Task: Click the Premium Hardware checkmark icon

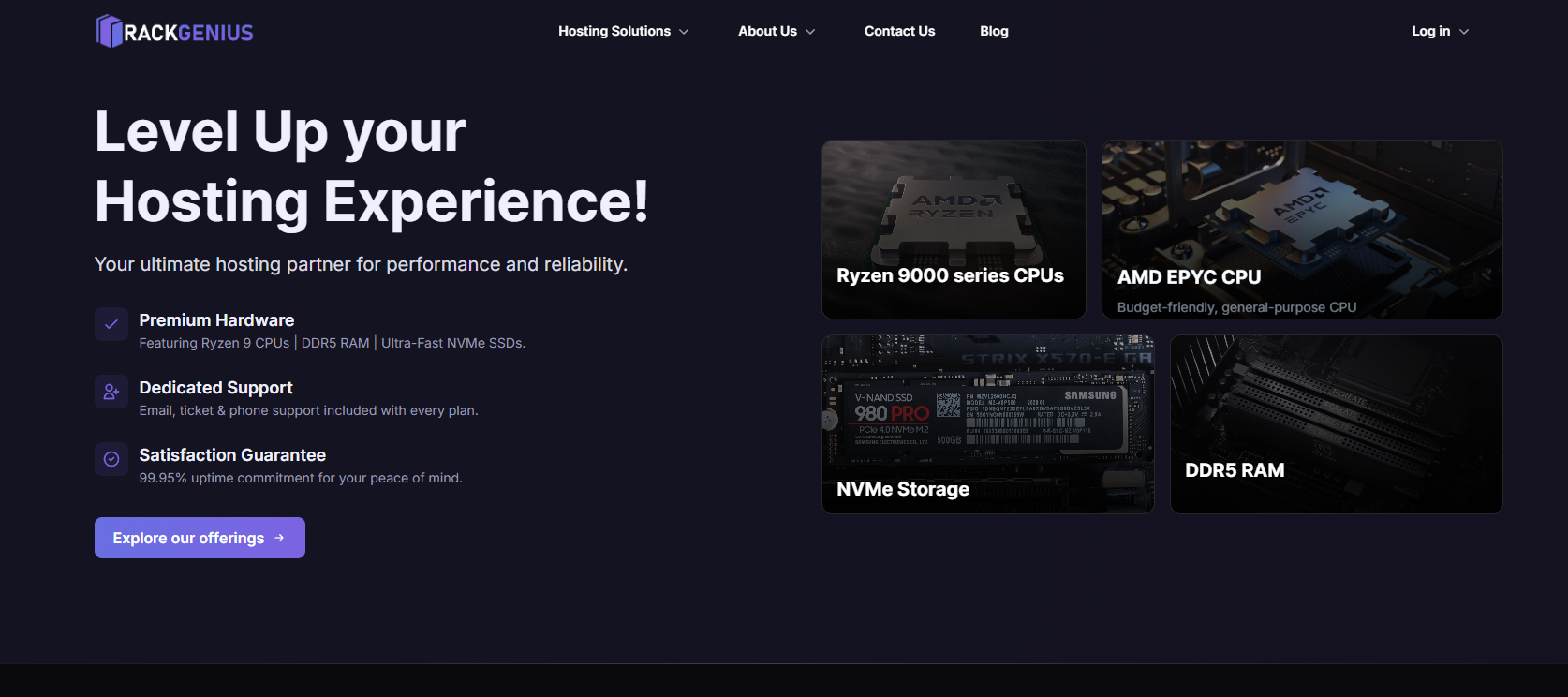Action: click(x=111, y=324)
